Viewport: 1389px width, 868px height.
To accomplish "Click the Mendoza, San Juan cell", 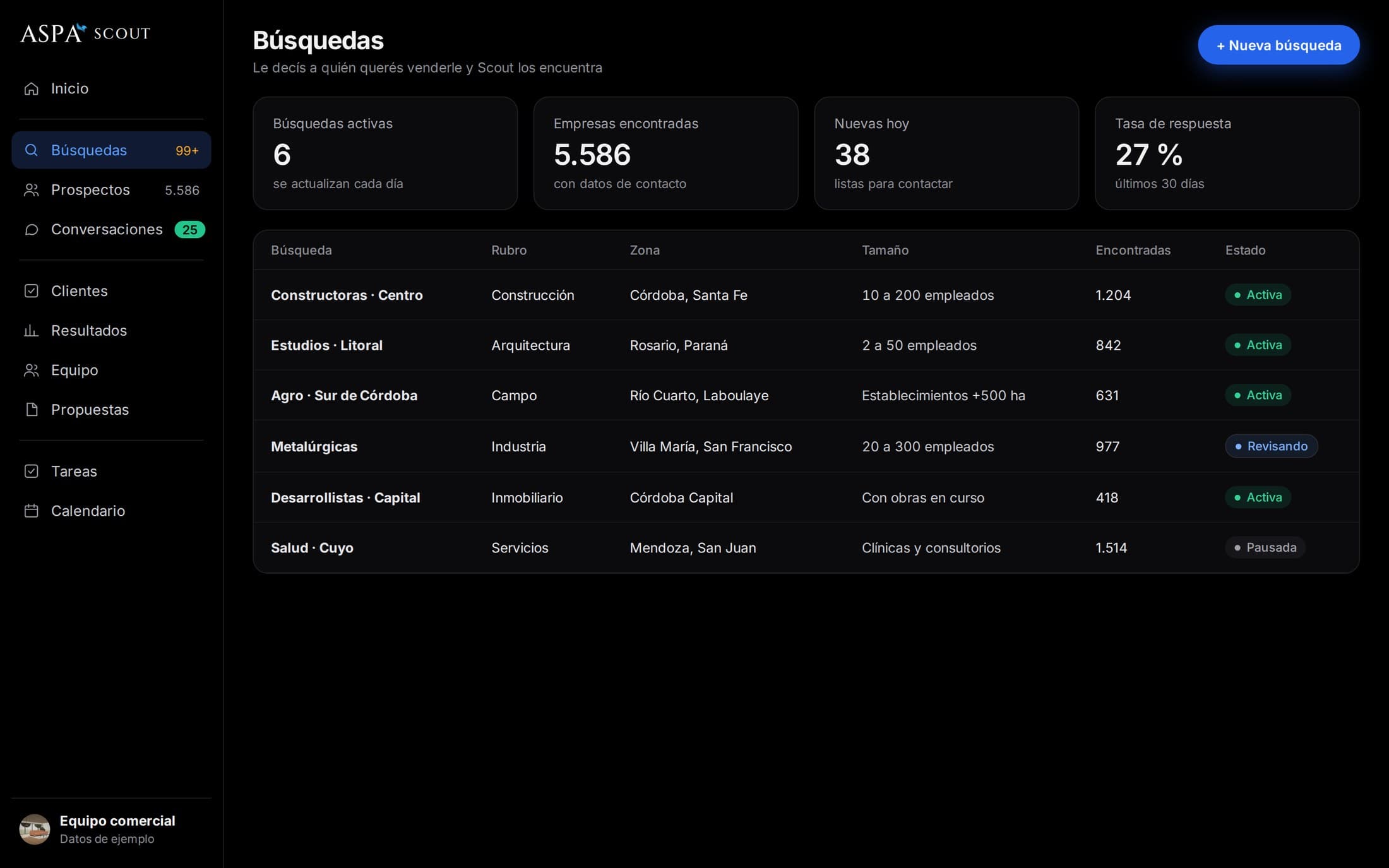I will (x=693, y=548).
